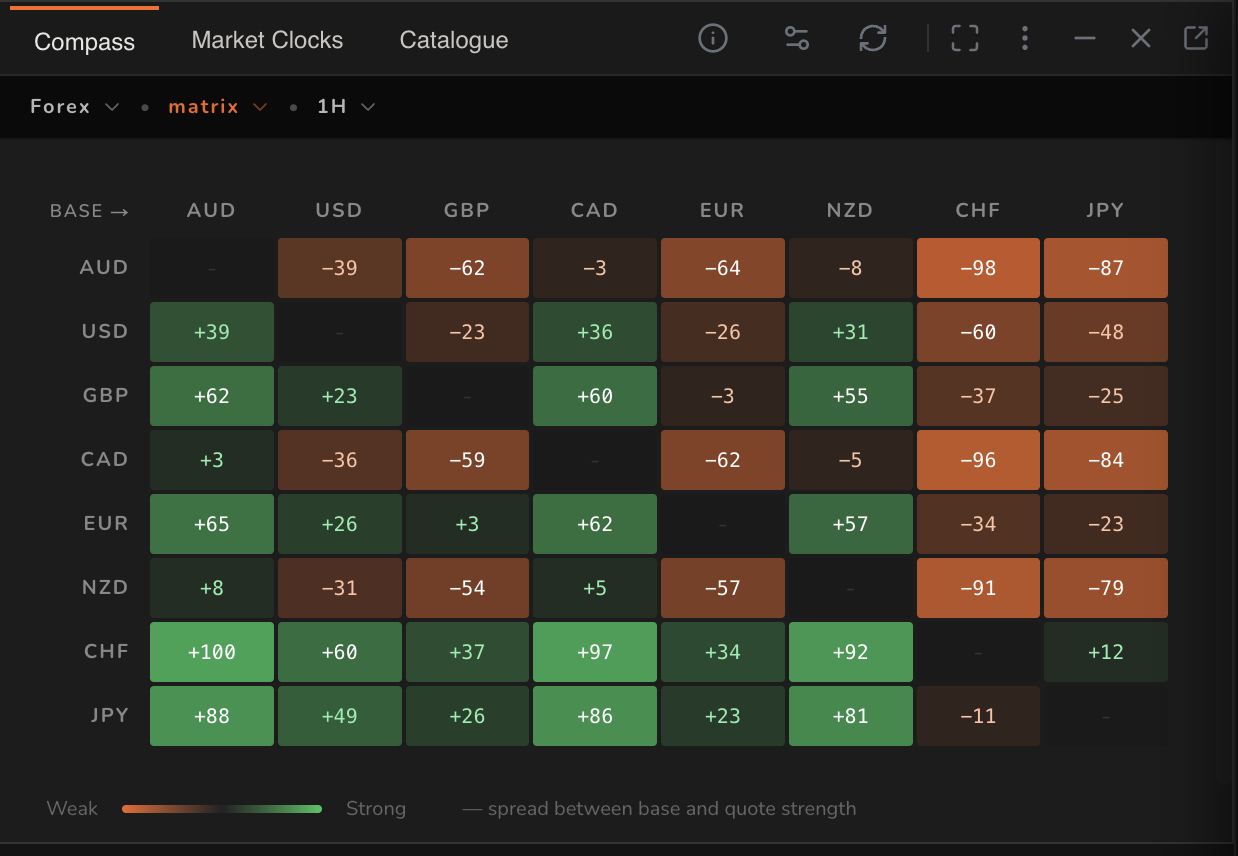
Task: Expand the Forex asset class dropdown
Action: (x=75, y=107)
